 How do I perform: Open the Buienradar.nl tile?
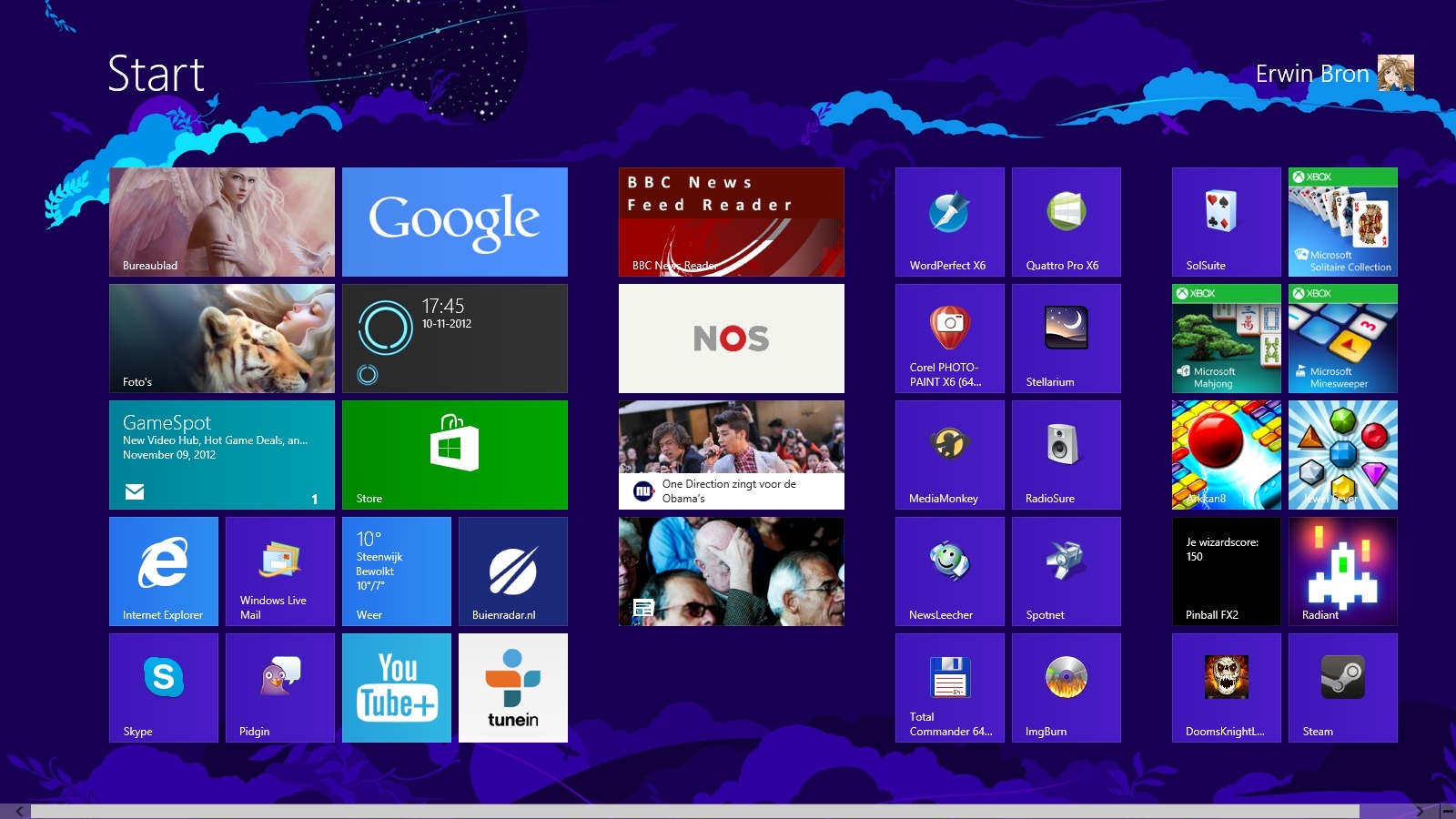(x=513, y=571)
